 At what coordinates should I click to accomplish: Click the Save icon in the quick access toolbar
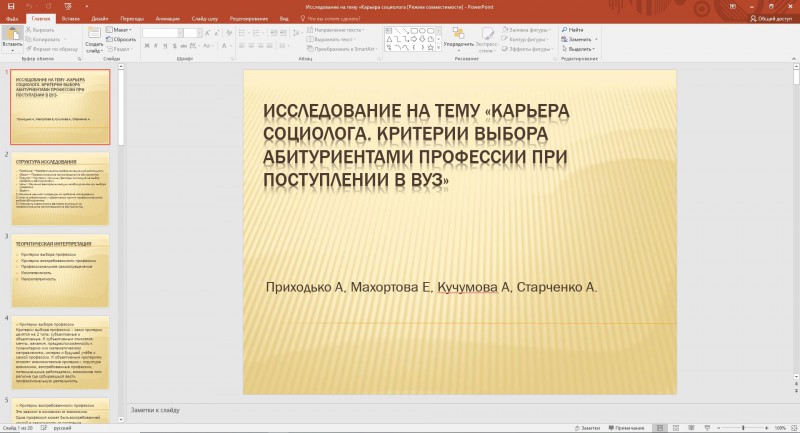point(11,7)
